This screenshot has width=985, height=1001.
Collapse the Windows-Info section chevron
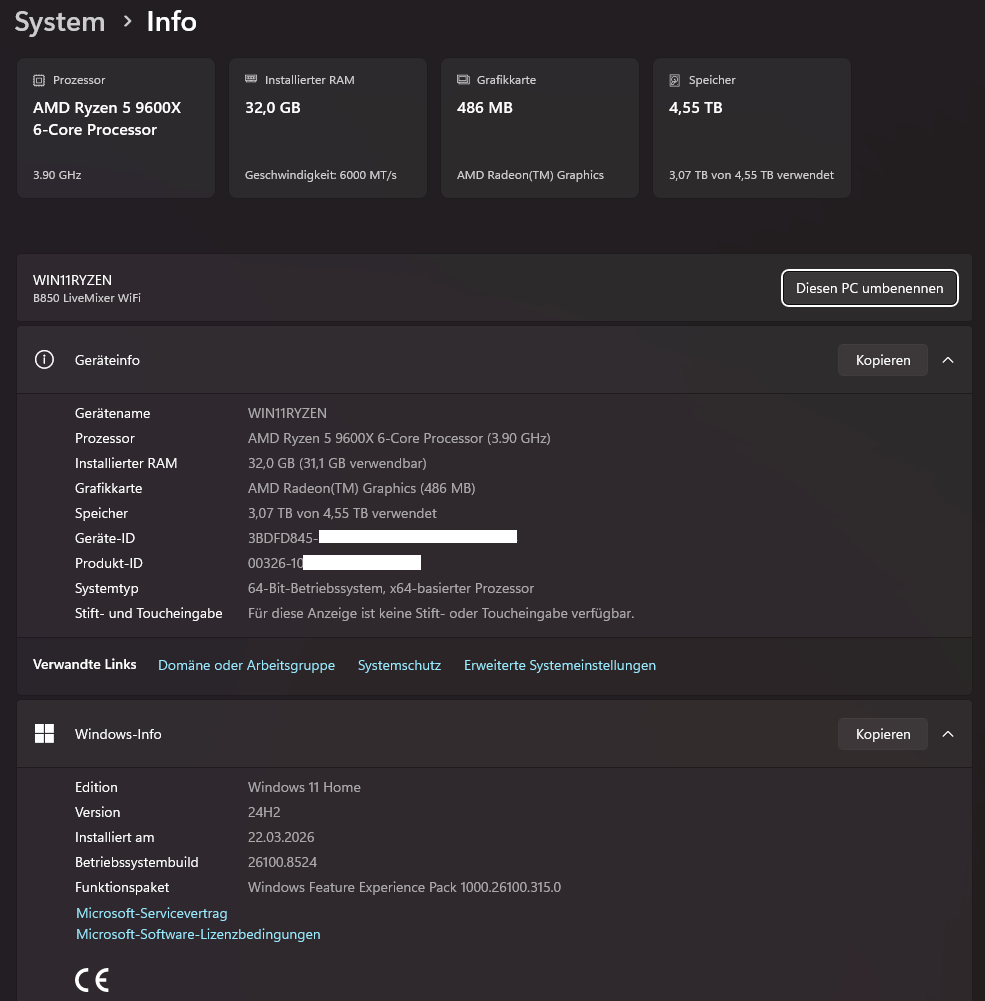[x=948, y=734]
